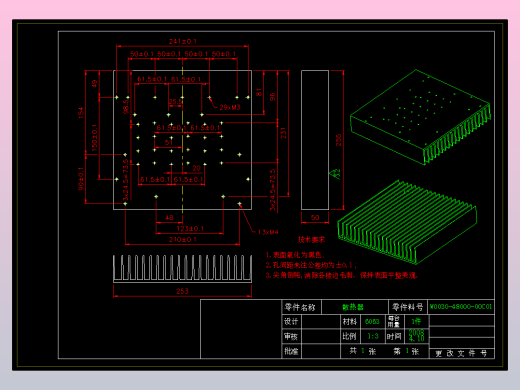Select the 98.5 dimension text
This screenshot has width=520, height=390.
126,107
